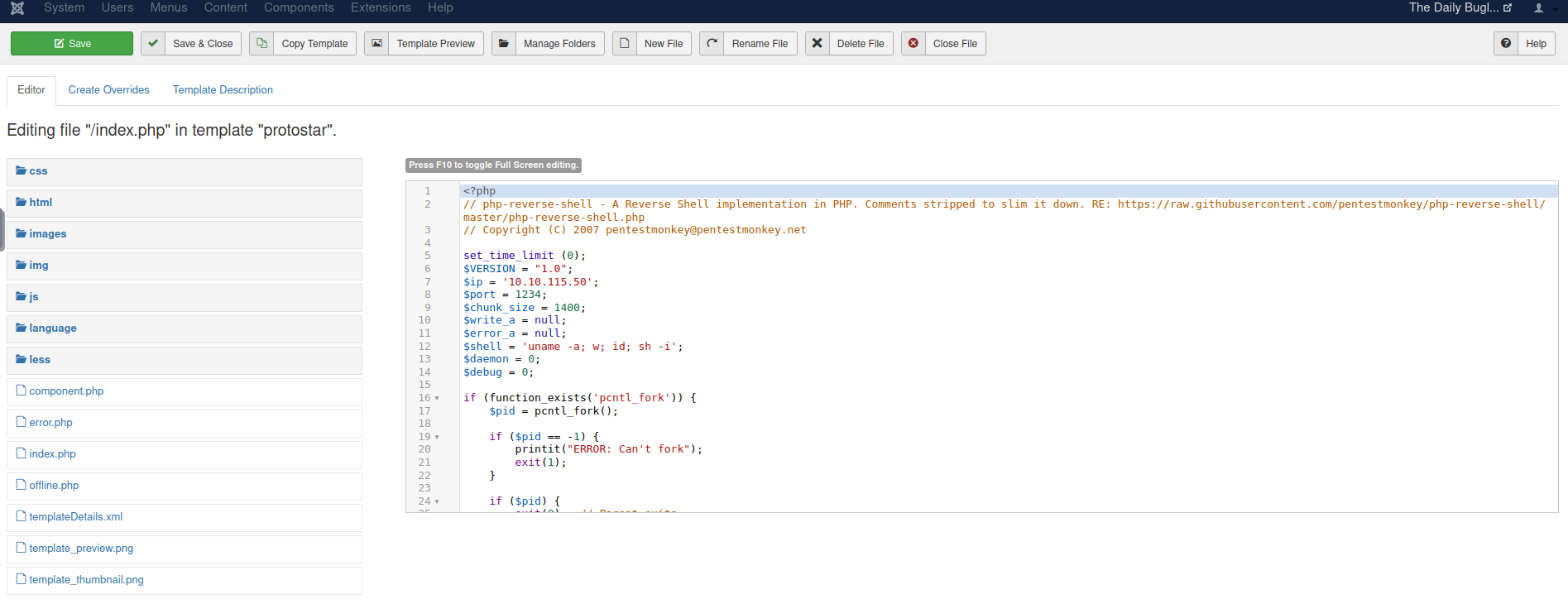Click the external link icon beside site name
1568x604 pixels.
point(1508,7)
